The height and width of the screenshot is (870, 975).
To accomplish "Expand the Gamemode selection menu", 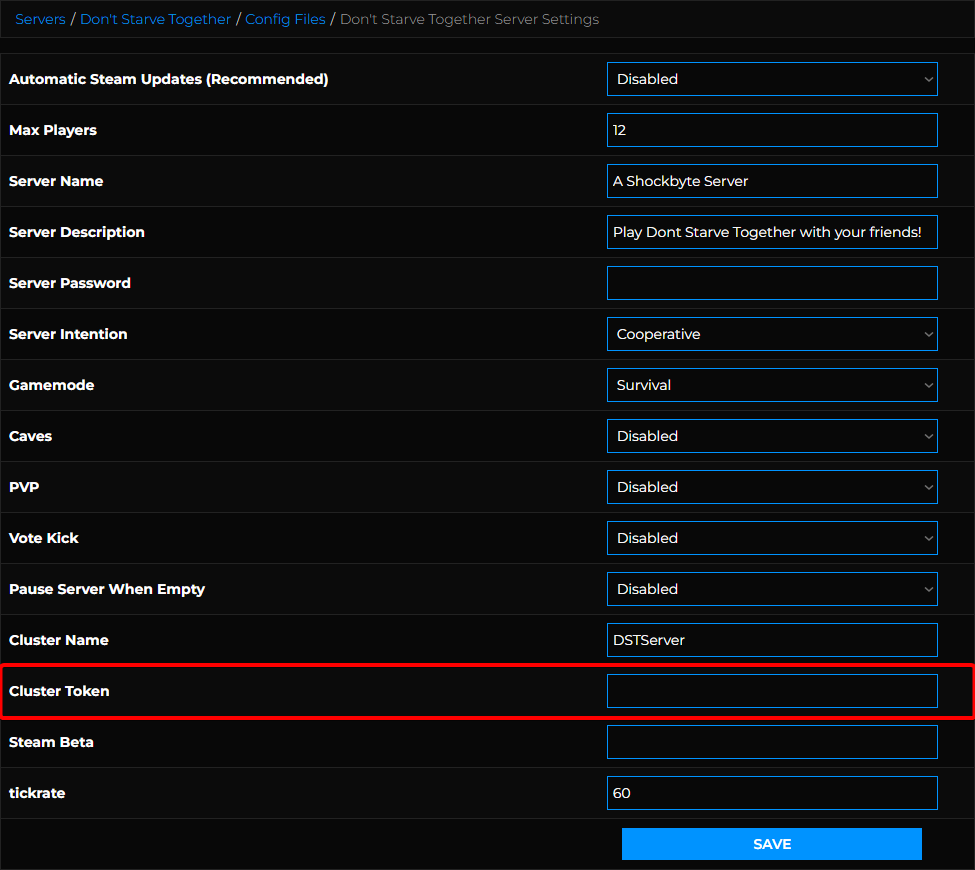I will (771, 385).
